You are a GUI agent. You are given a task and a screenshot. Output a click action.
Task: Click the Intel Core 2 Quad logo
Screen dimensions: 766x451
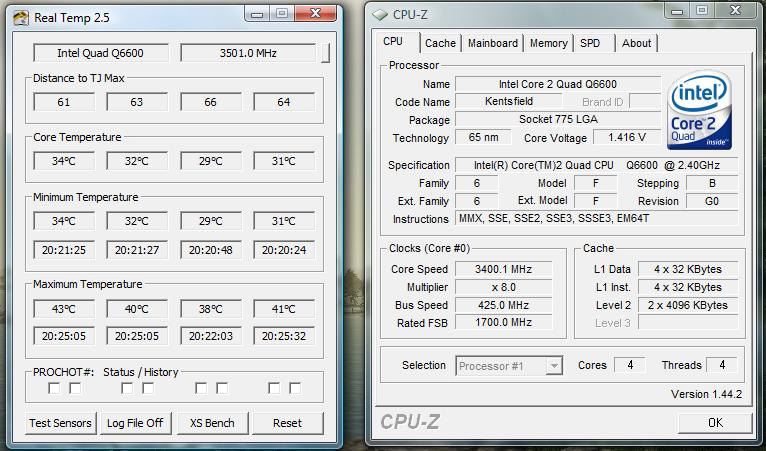[x=699, y=110]
